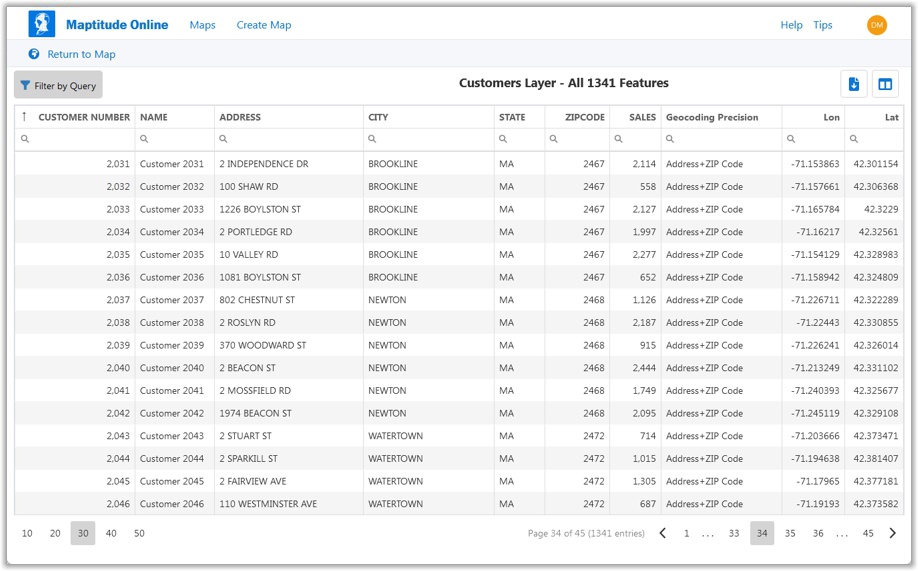Sort by ZIPCODE column header
Image resolution: width=918 pixels, height=571 pixels.
(584, 117)
